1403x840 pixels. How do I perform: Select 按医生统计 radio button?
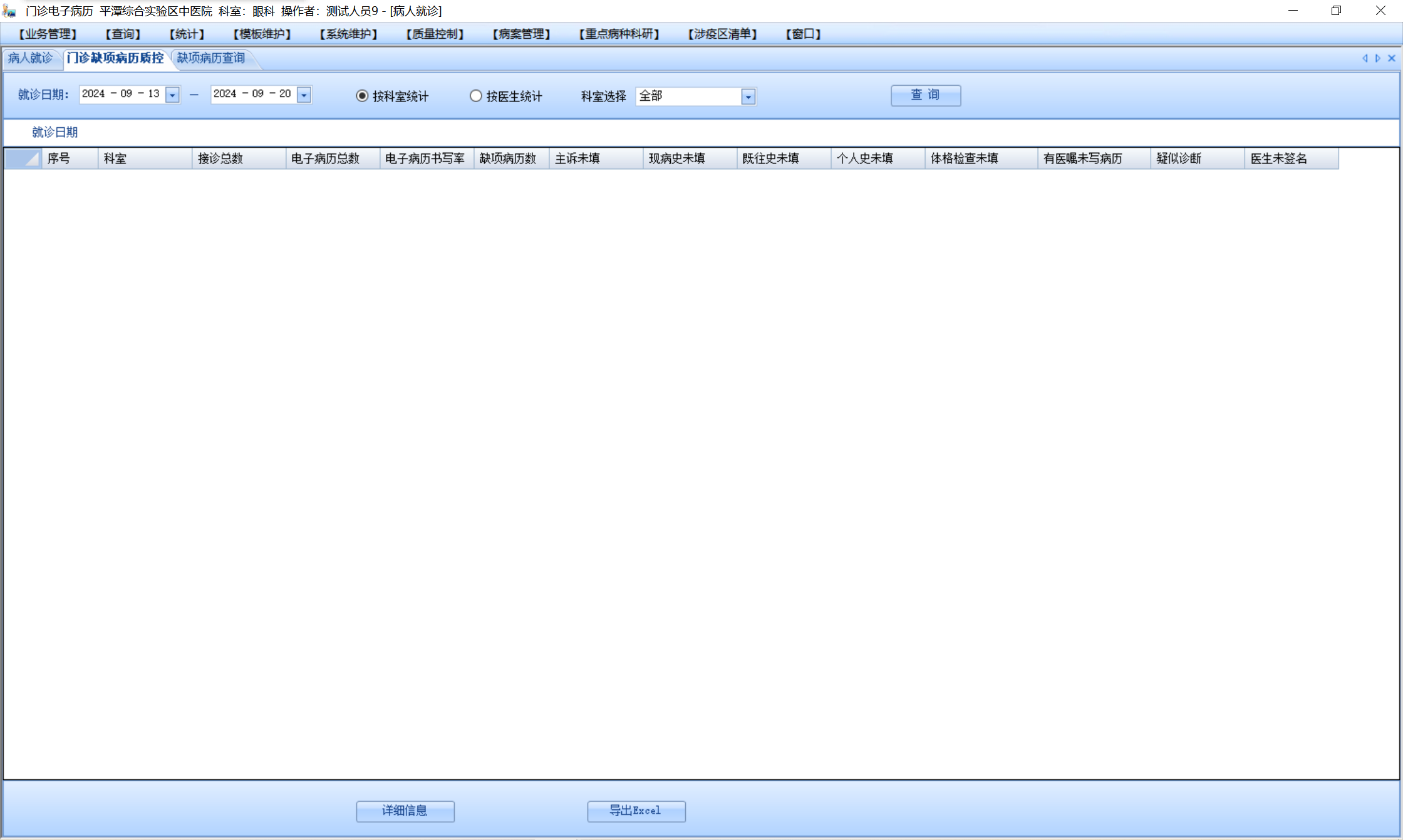476,96
